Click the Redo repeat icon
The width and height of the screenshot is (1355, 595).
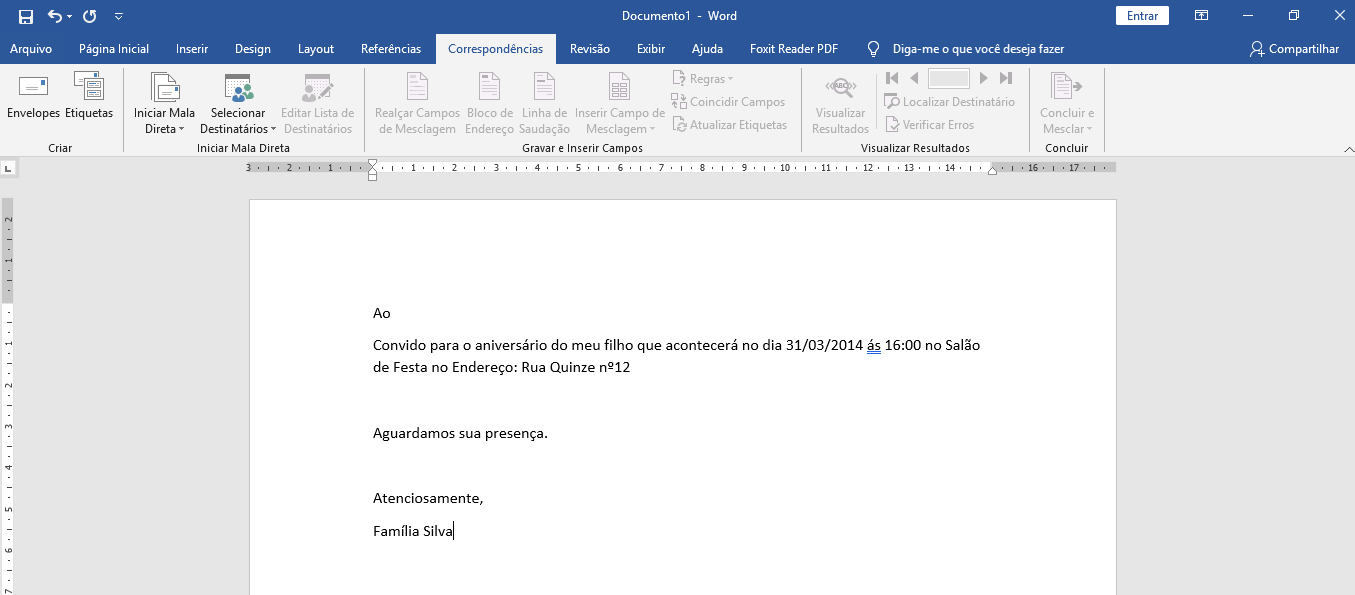click(x=90, y=16)
